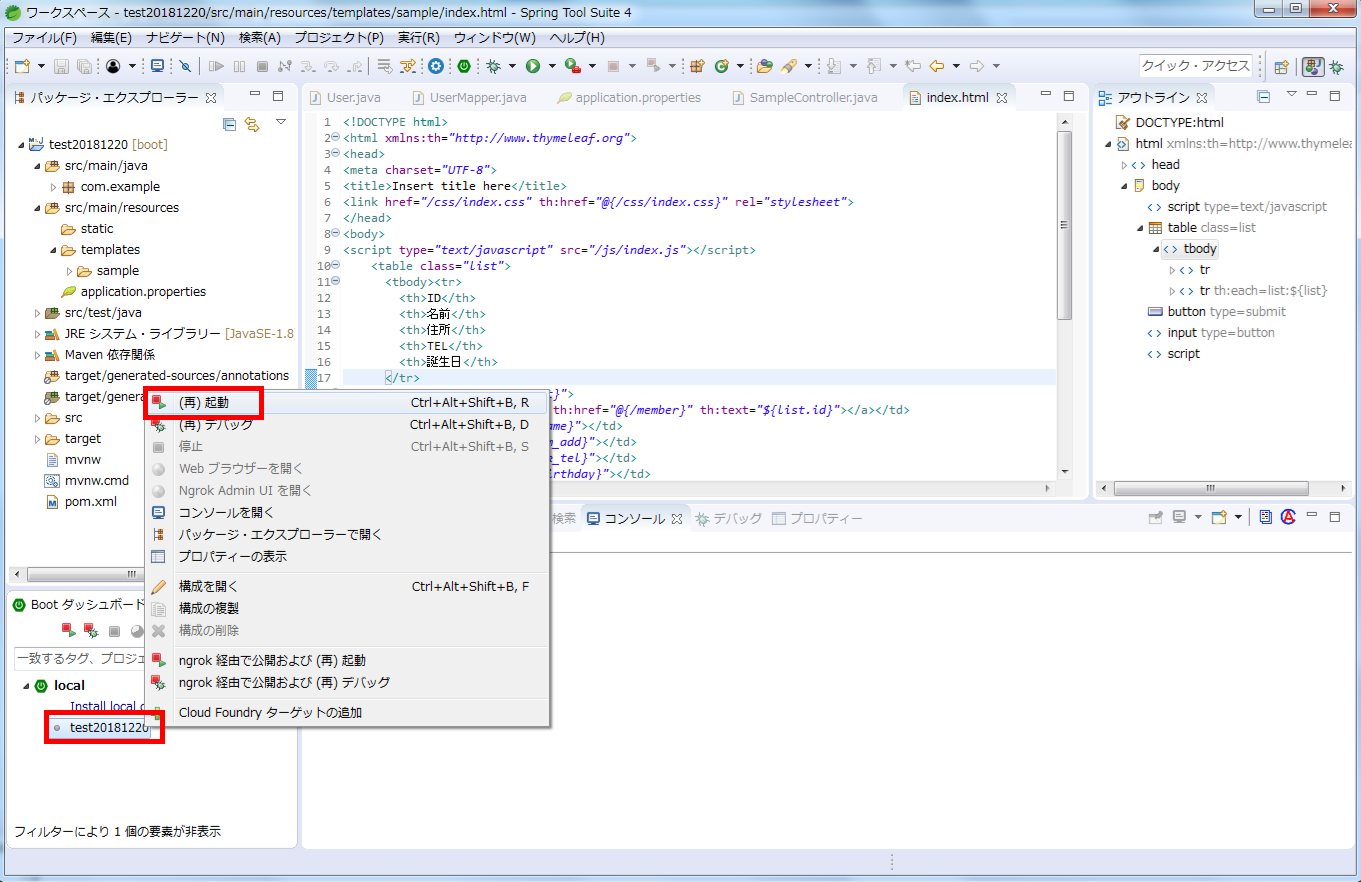Choose コンソールを開く from the context menu
The width and height of the screenshot is (1361, 882).
pos(226,512)
